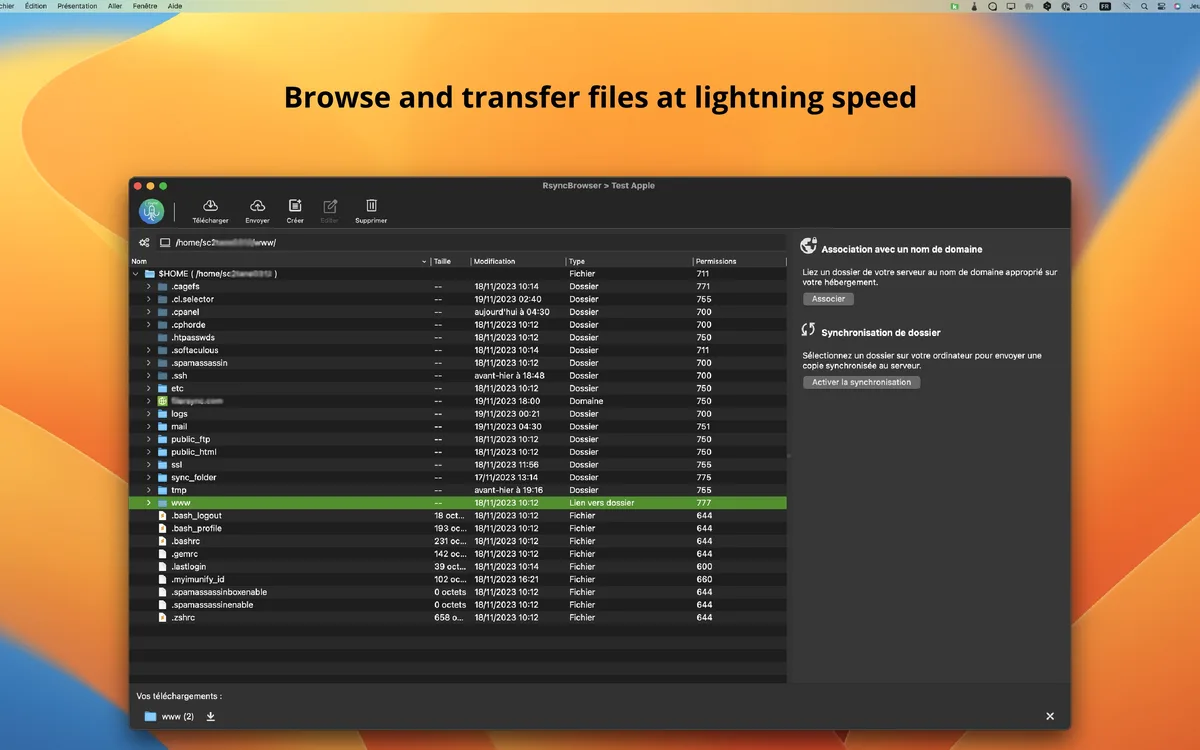1200x750 pixels.
Task: Expand the .cpanel folder
Action: tap(148, 311)
